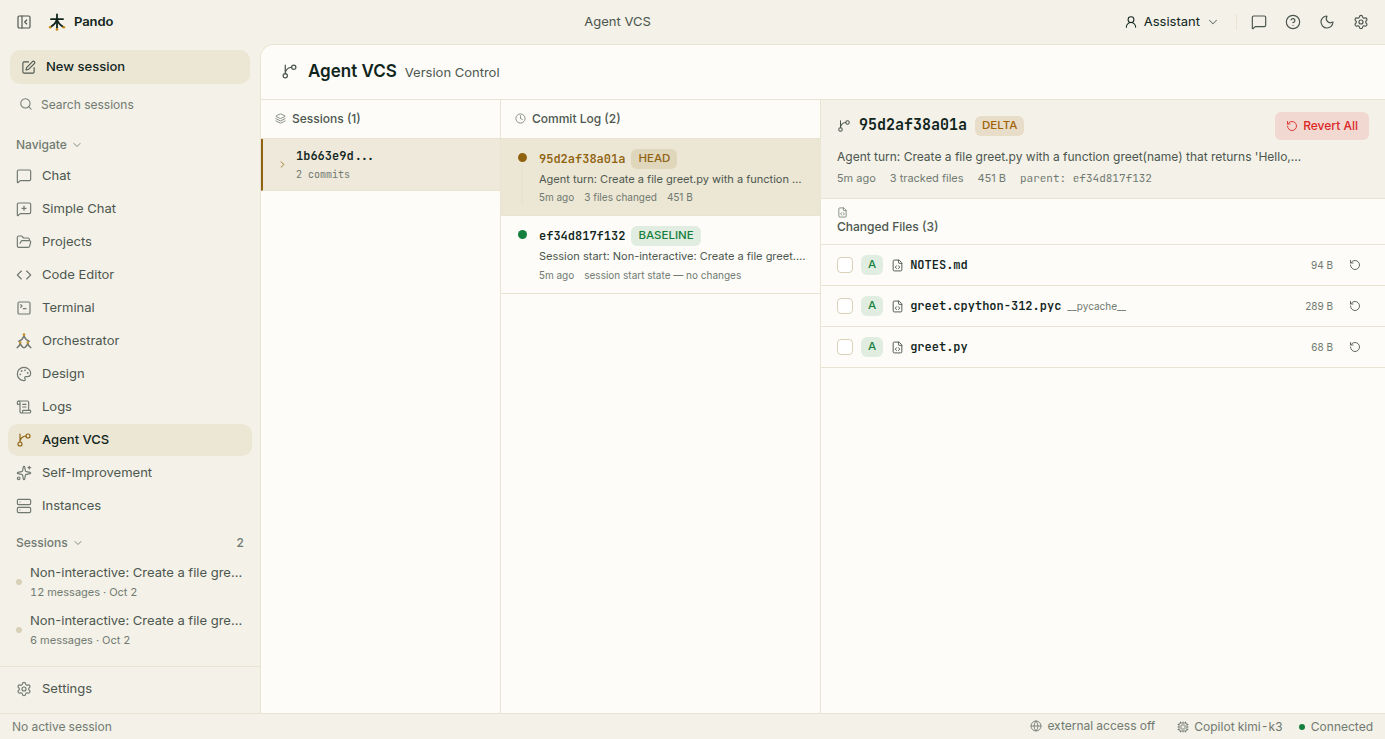Collapse the sidebar panel icon
This screenshot has width=1385, height=739.
click(24, 22)
